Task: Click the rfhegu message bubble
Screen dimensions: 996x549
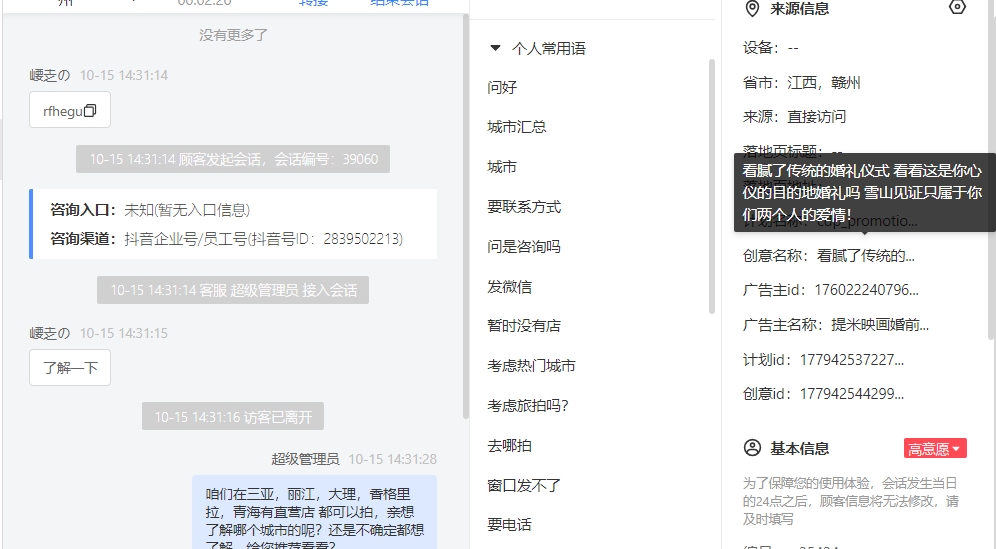Action: point(70,109)
